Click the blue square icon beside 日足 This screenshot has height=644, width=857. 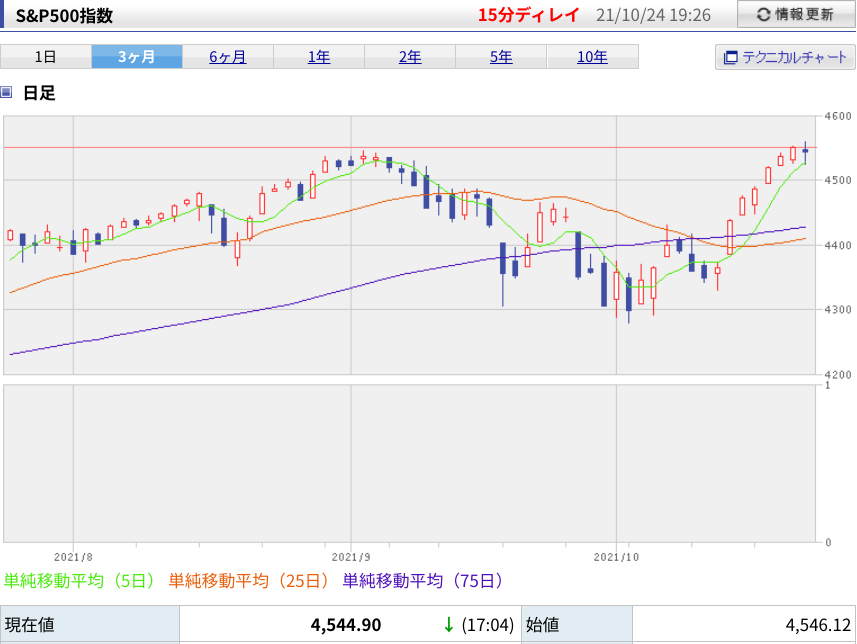(6, 92)
